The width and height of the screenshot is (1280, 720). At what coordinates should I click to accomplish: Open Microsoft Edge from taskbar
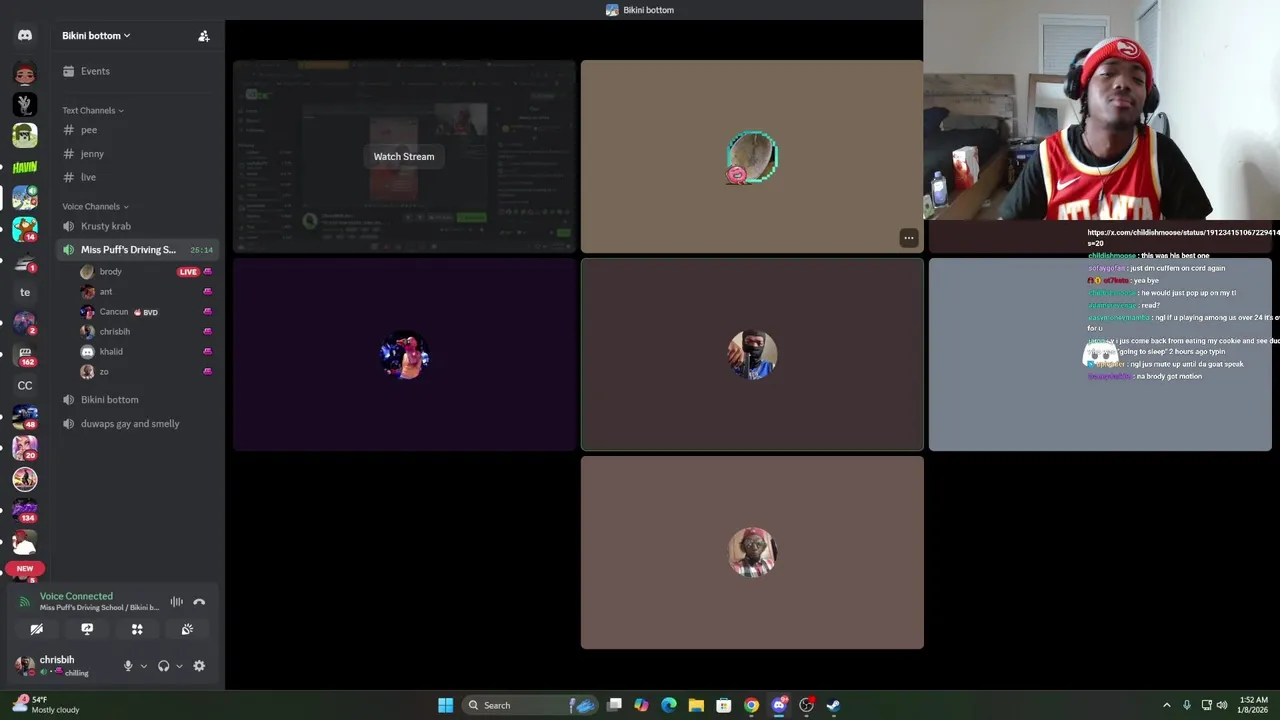[669, 705]
